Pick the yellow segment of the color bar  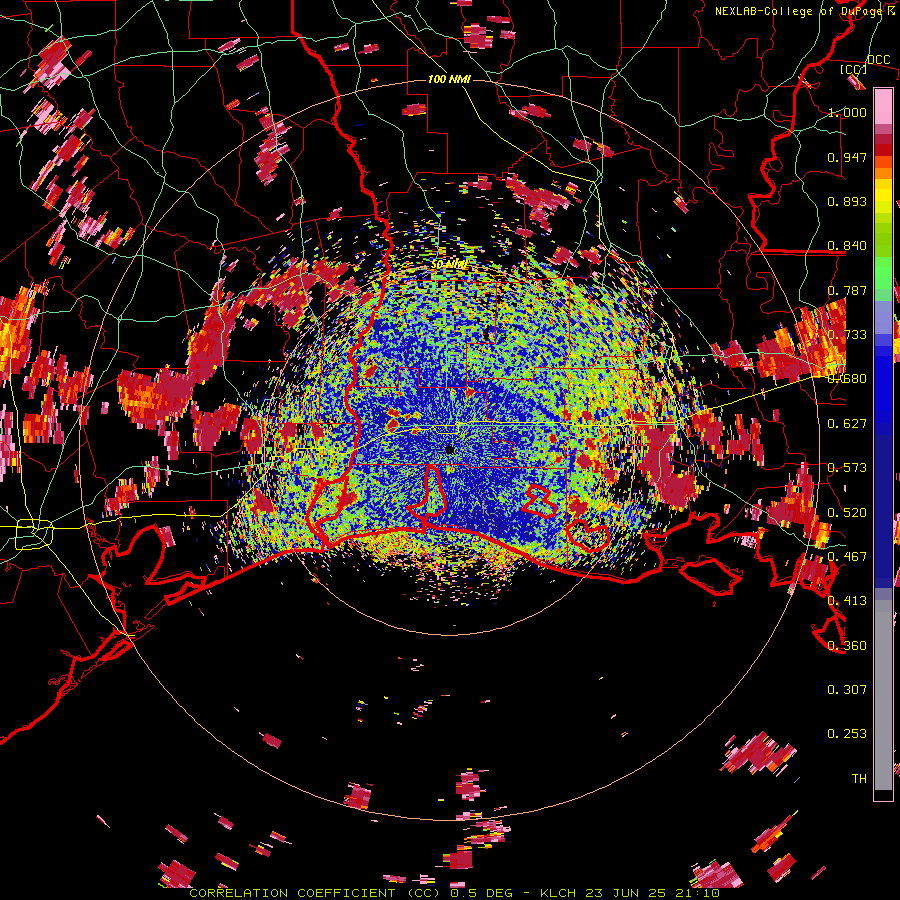point(883,196)
